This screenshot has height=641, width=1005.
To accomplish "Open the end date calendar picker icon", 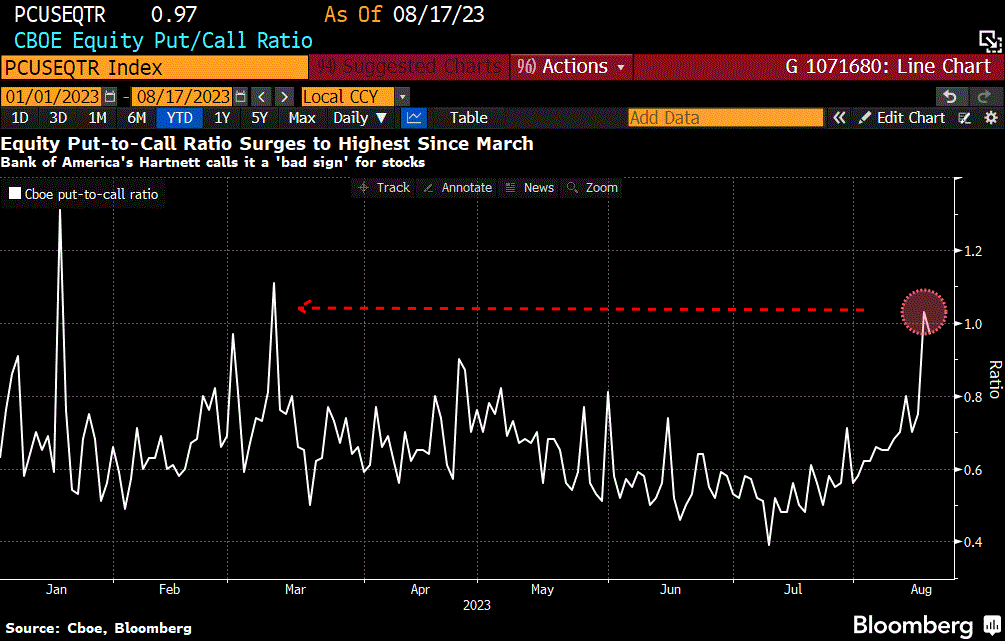I will [240, 97].
